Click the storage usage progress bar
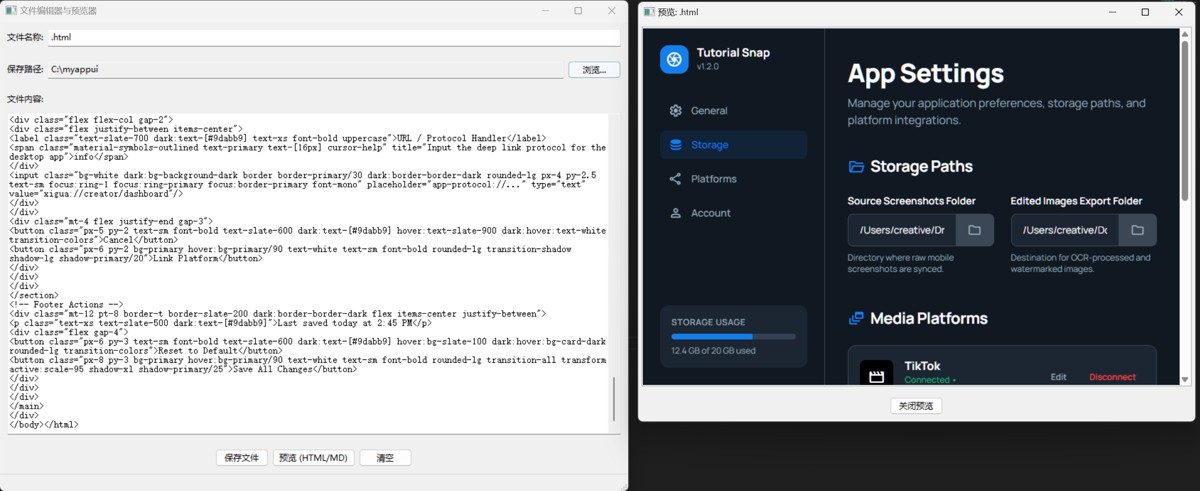The image size is (1200, 491). pos(733,337)
